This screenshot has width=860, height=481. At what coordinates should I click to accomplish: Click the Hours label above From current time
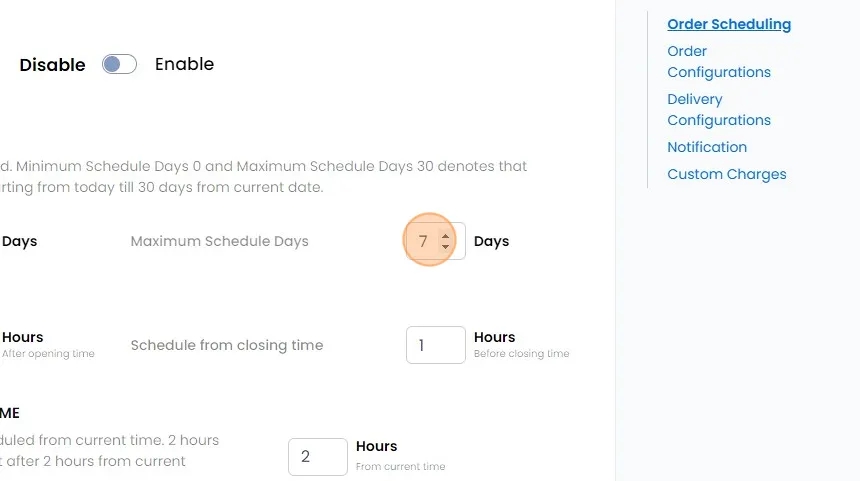tap(376, 446)
